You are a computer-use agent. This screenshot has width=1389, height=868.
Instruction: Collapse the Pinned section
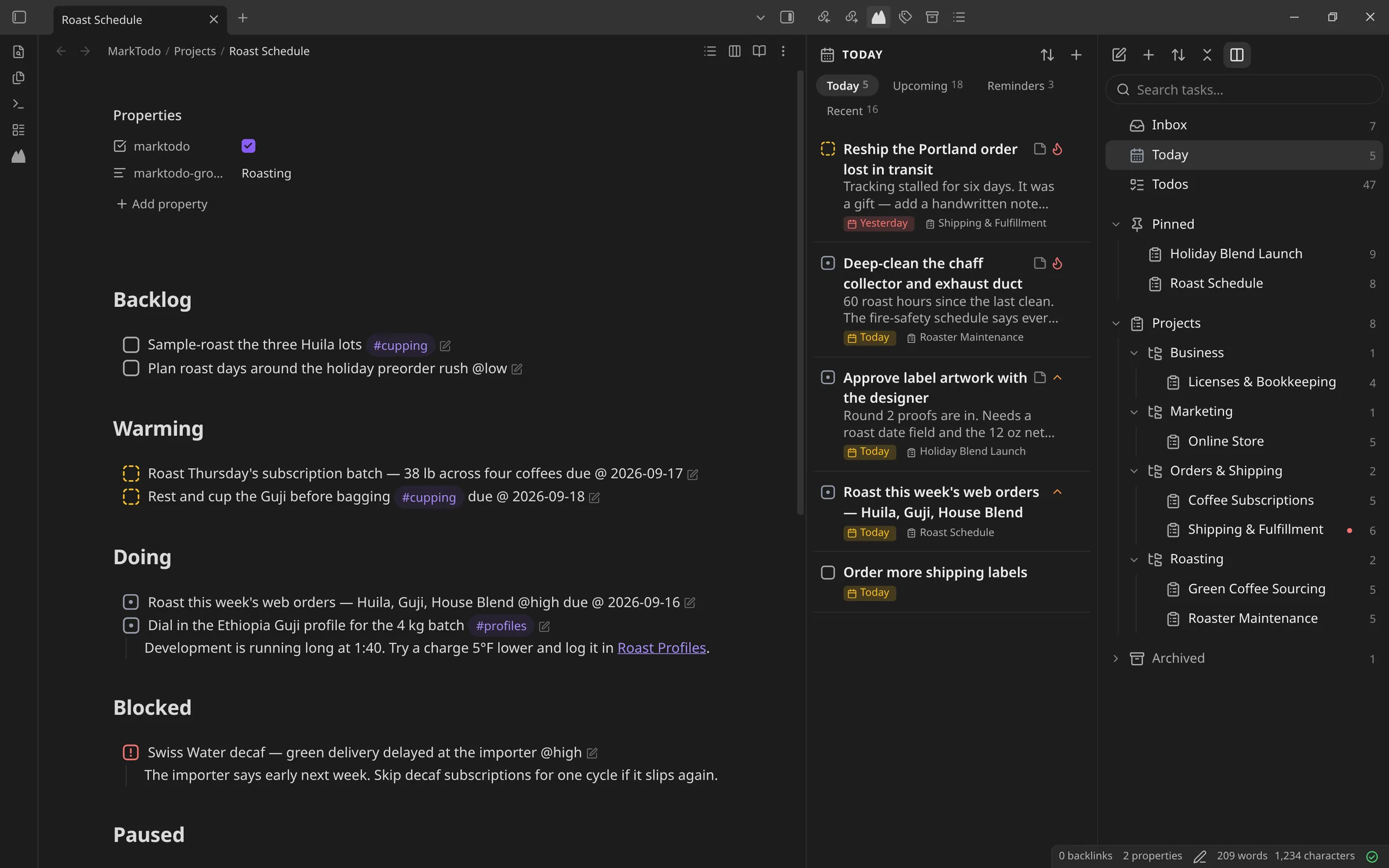click(x=1116, y=225)
